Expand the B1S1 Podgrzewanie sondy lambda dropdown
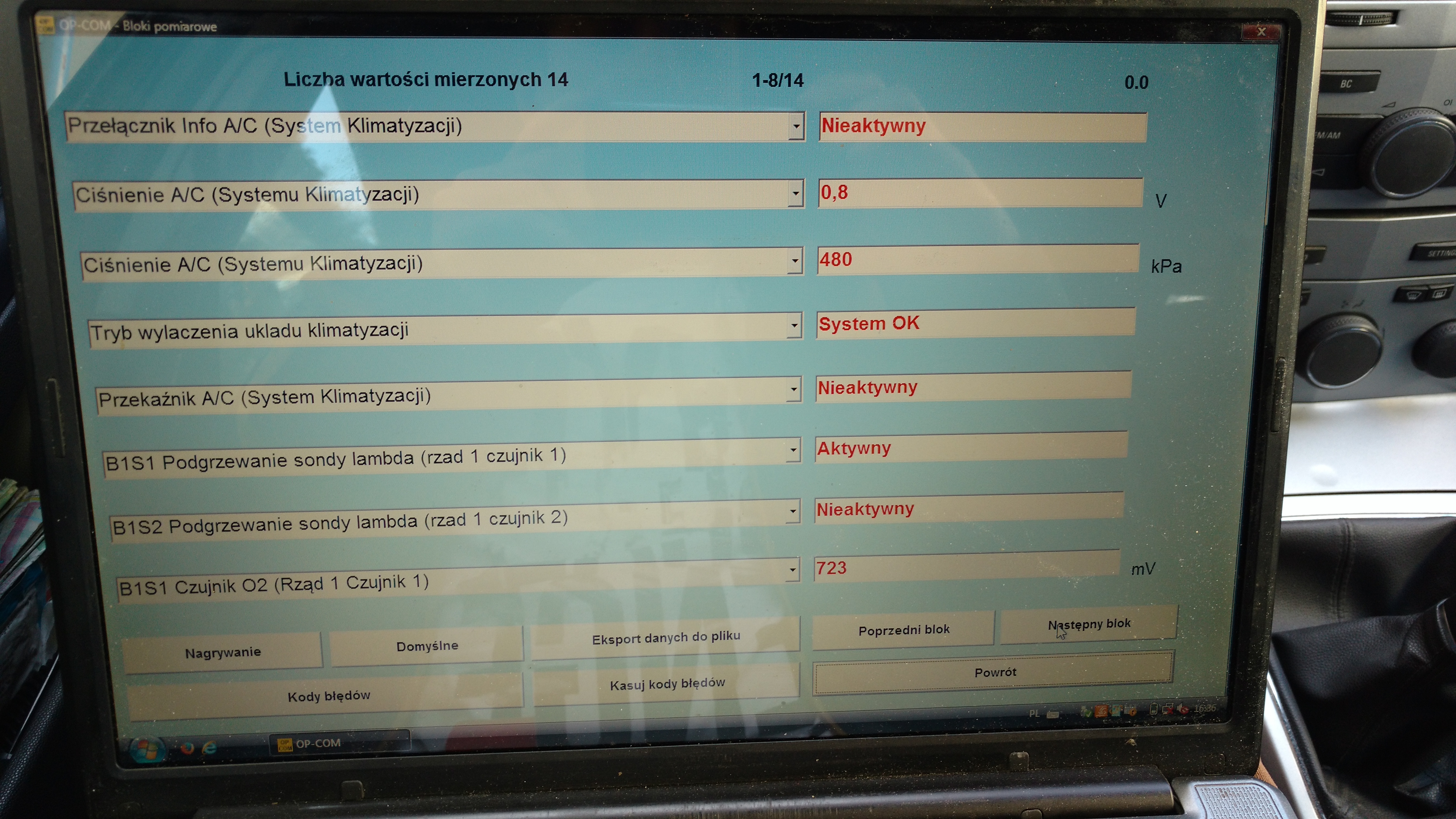This screenshot has height=819, width=1456. pos(793,450)
